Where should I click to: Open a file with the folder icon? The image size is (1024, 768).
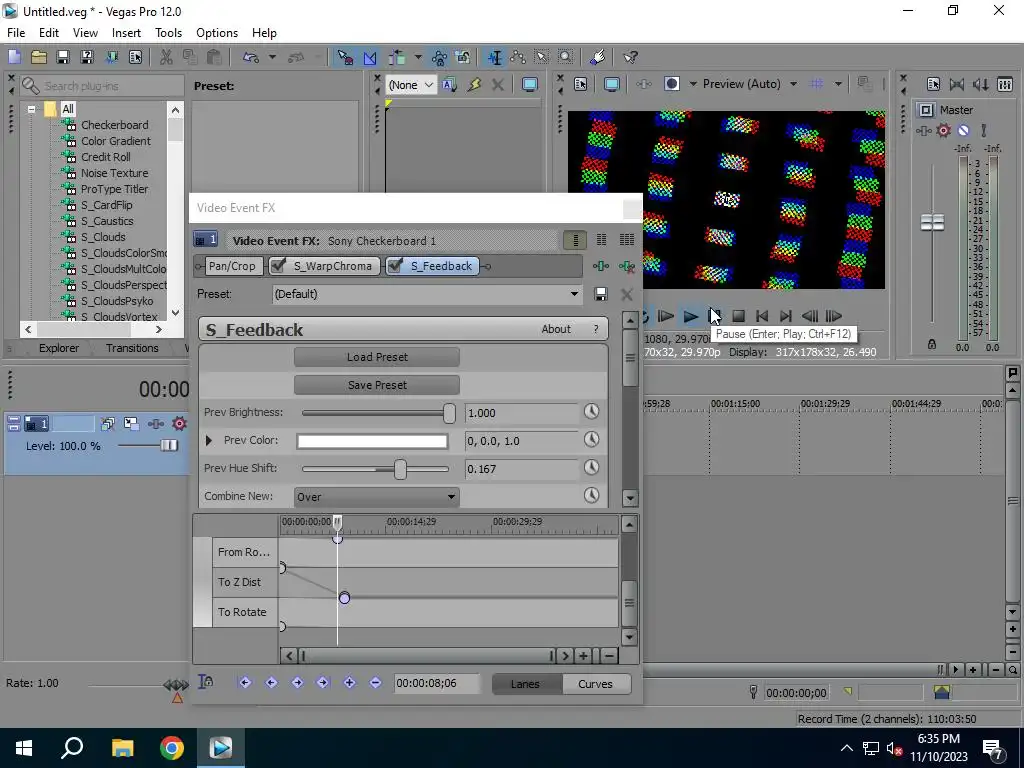[x=39, y=57]
